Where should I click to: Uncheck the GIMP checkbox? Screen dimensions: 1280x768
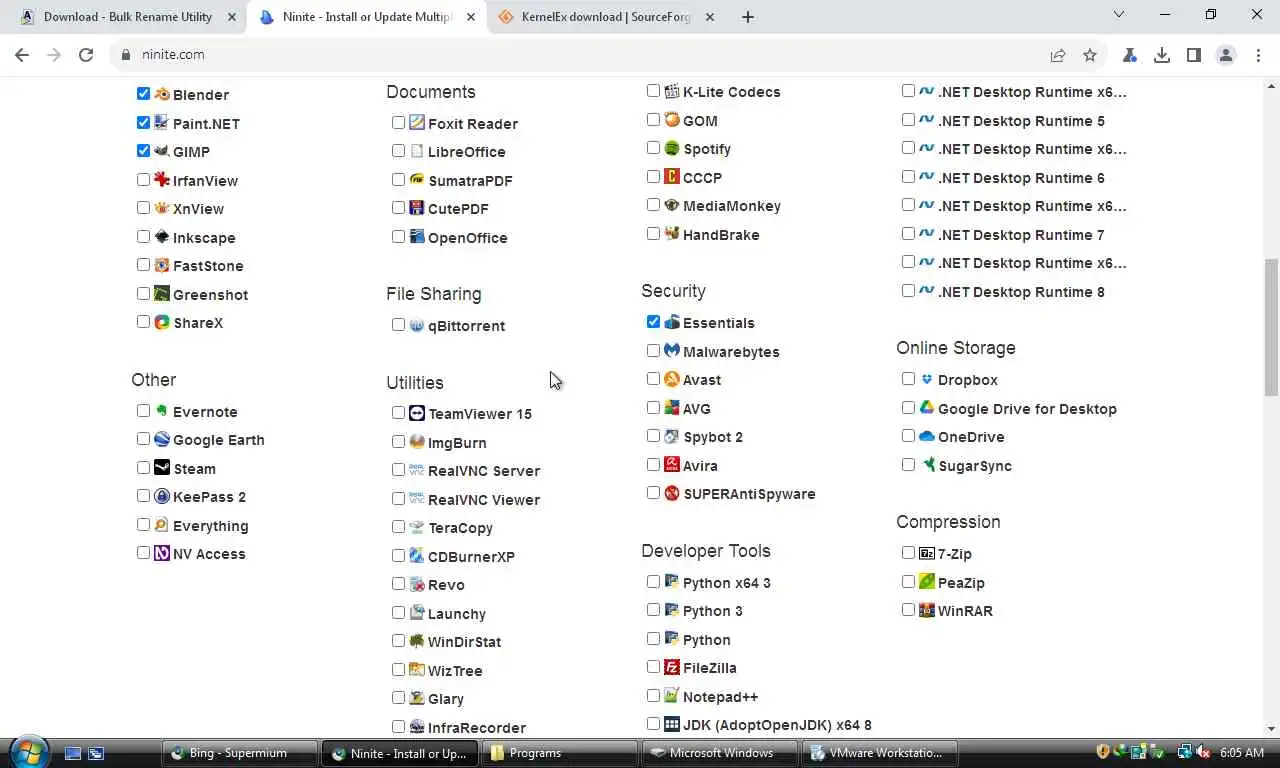coord(143,151)
